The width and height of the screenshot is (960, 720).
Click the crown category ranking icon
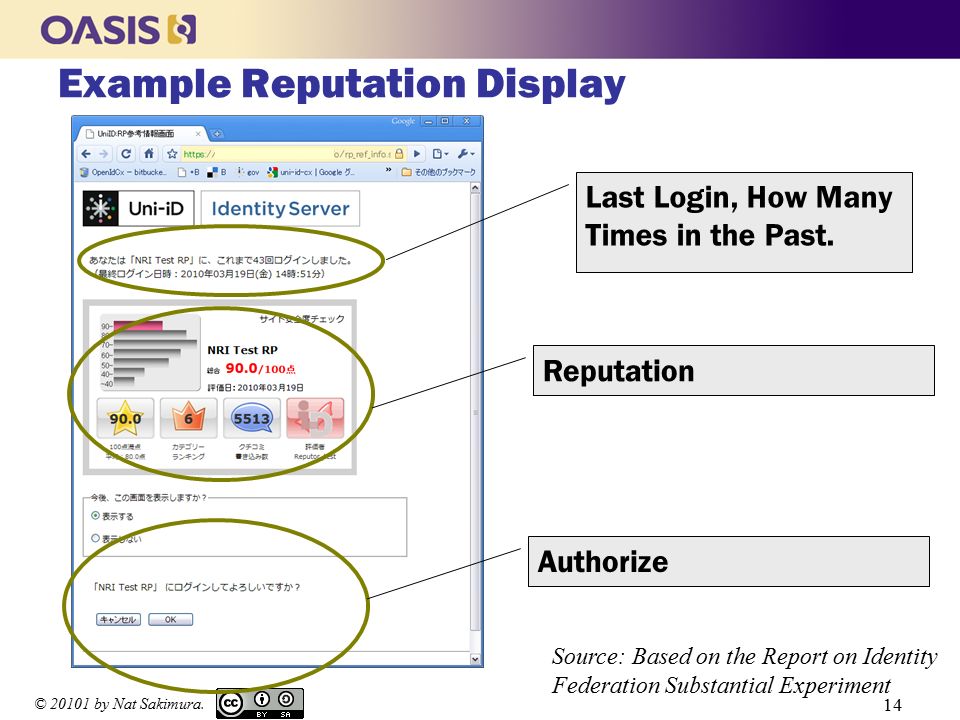[189, 418]
